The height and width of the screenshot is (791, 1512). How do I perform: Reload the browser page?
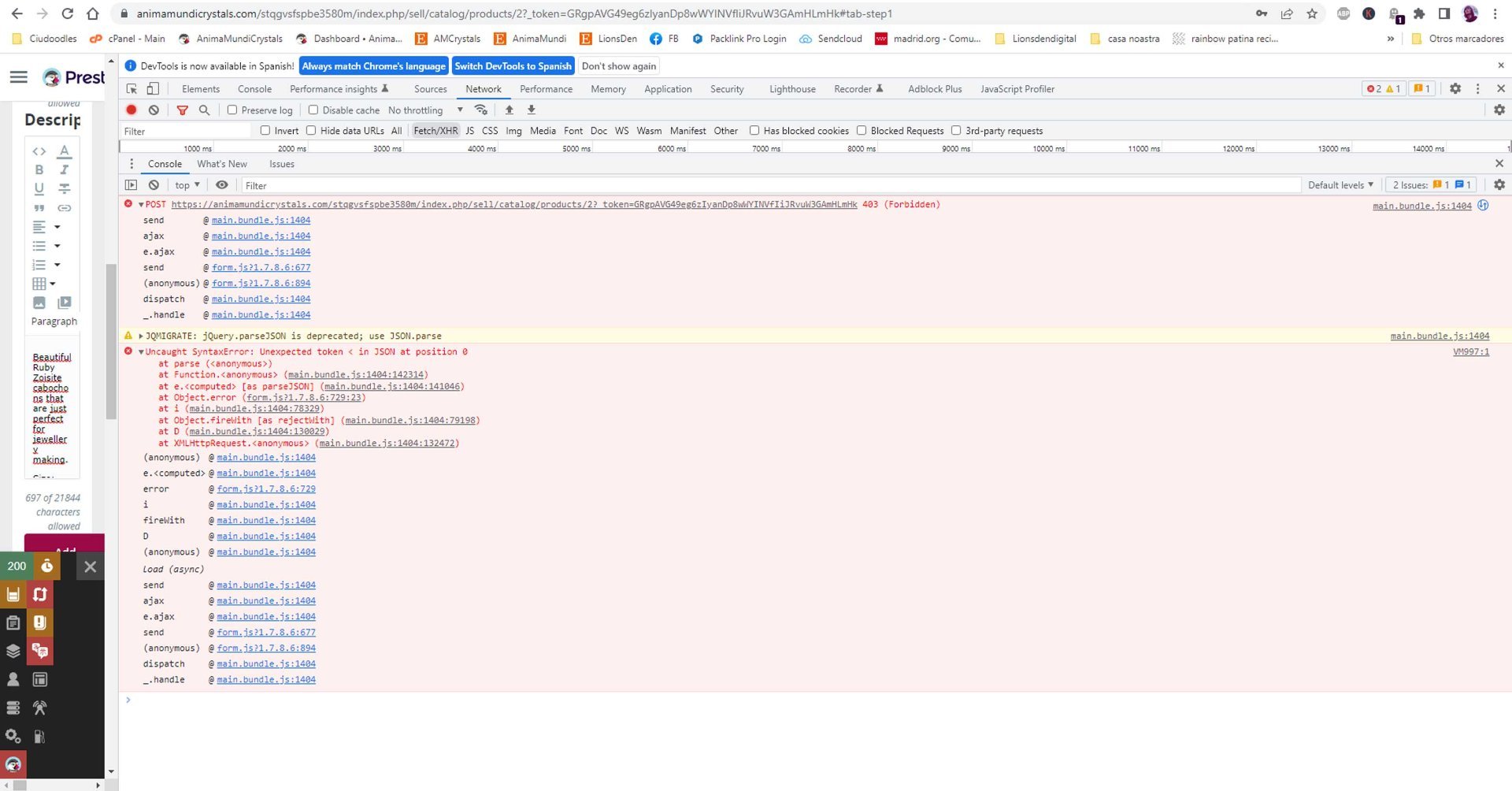[68, 13]
